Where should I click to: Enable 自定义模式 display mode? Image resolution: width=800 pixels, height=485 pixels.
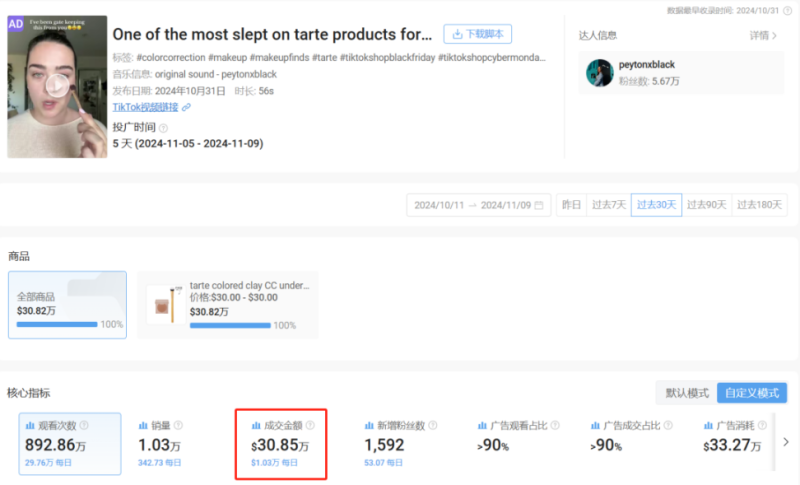751,393
